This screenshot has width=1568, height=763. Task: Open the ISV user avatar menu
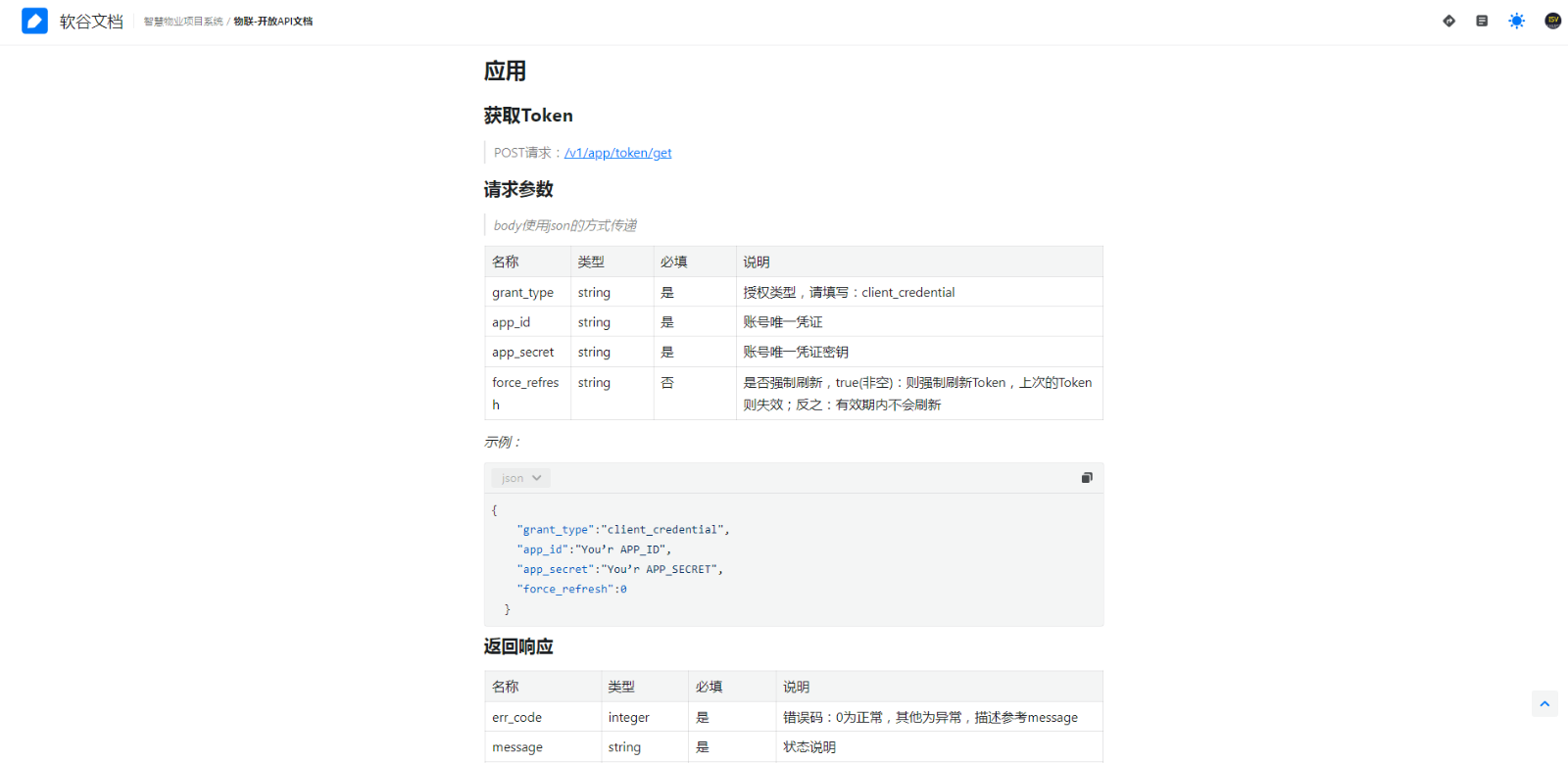click(1552, 21)
